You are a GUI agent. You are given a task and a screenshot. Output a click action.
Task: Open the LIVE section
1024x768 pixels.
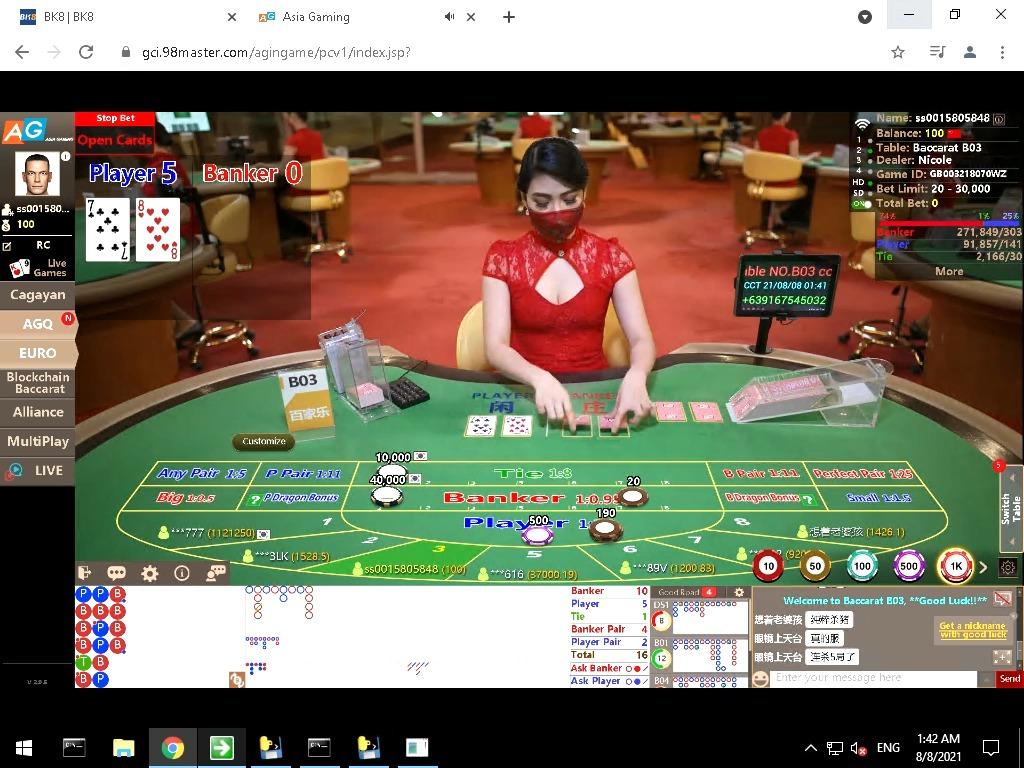pyautogui.click(x=37, y=470)
